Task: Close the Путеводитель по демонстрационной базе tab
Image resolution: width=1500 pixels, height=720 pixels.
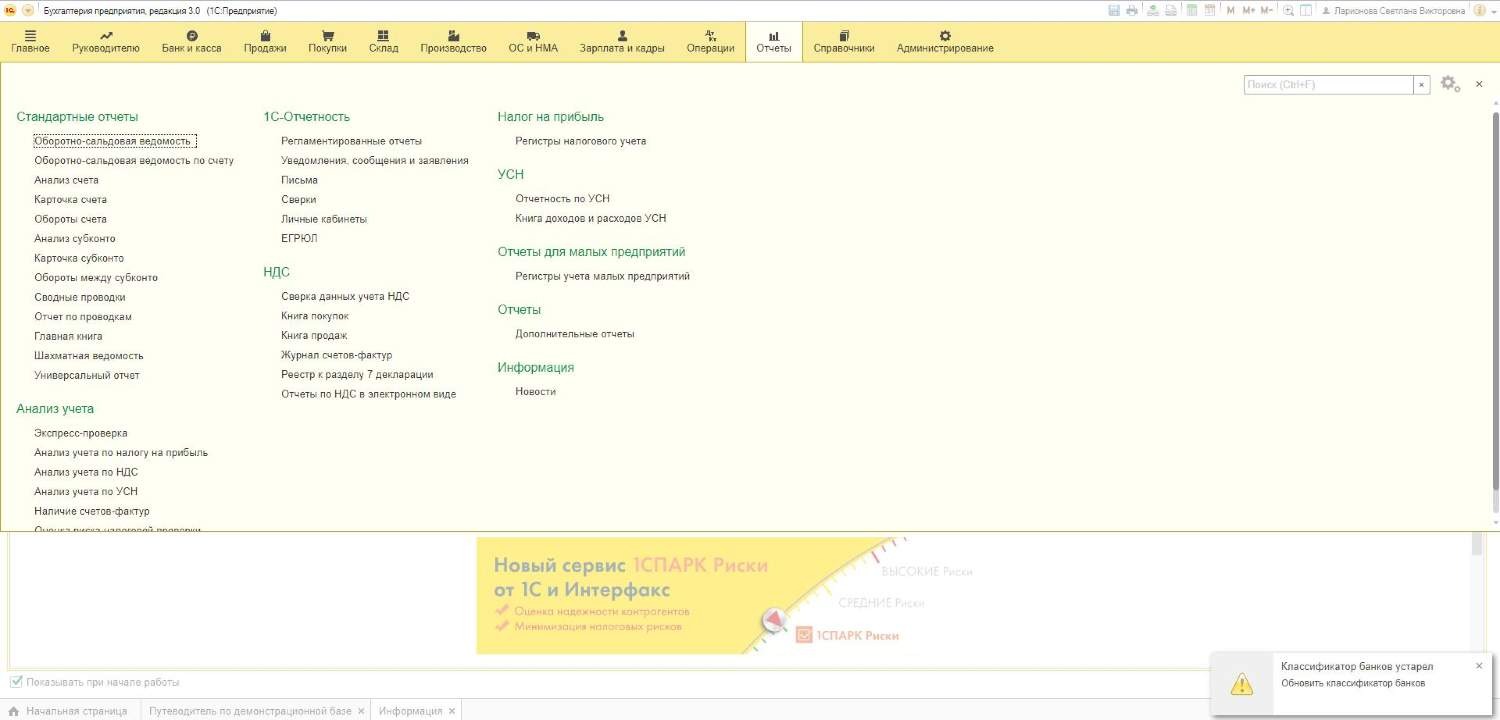Action: click(361, 711)
